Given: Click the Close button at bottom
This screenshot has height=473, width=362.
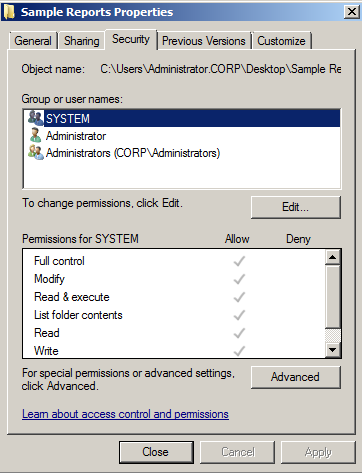Looking at the screenshot, I should (156, 452).
